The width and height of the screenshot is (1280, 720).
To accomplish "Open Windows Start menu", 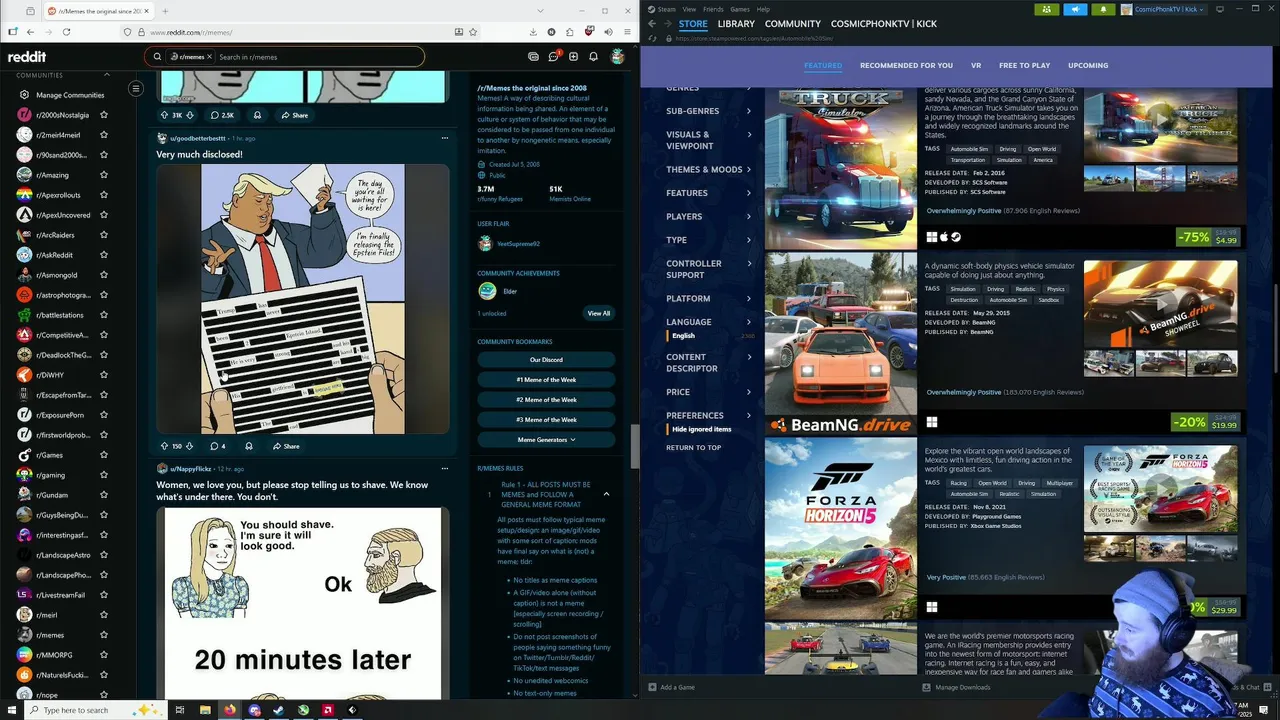I will [11, 710].
